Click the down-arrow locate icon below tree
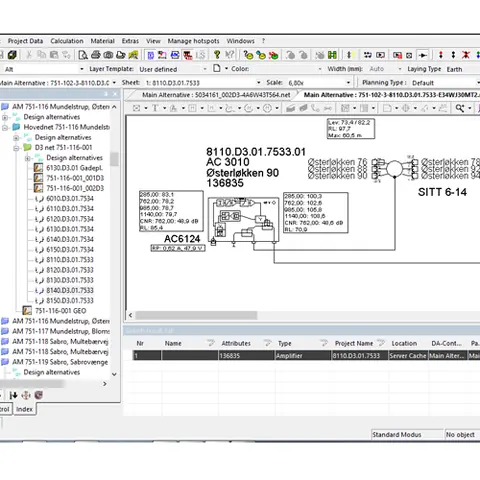 coord(13,395)
